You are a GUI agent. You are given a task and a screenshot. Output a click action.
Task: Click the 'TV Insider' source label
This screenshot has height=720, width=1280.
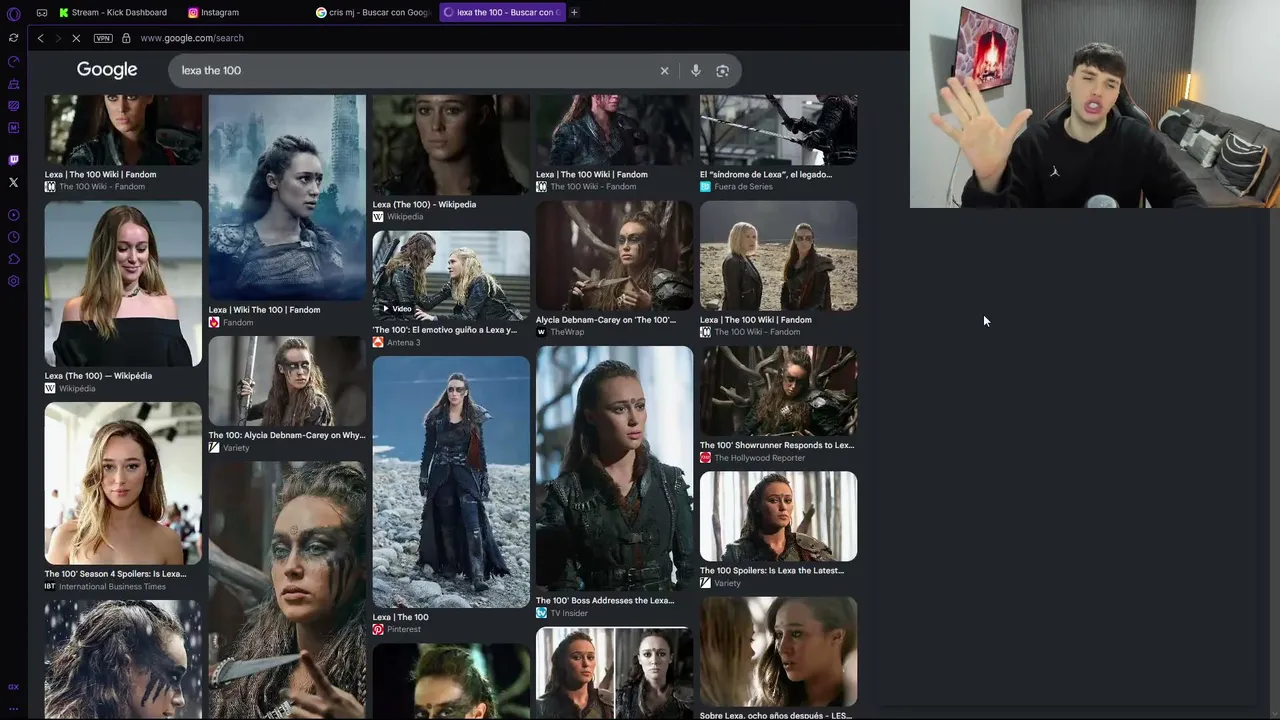569,613
